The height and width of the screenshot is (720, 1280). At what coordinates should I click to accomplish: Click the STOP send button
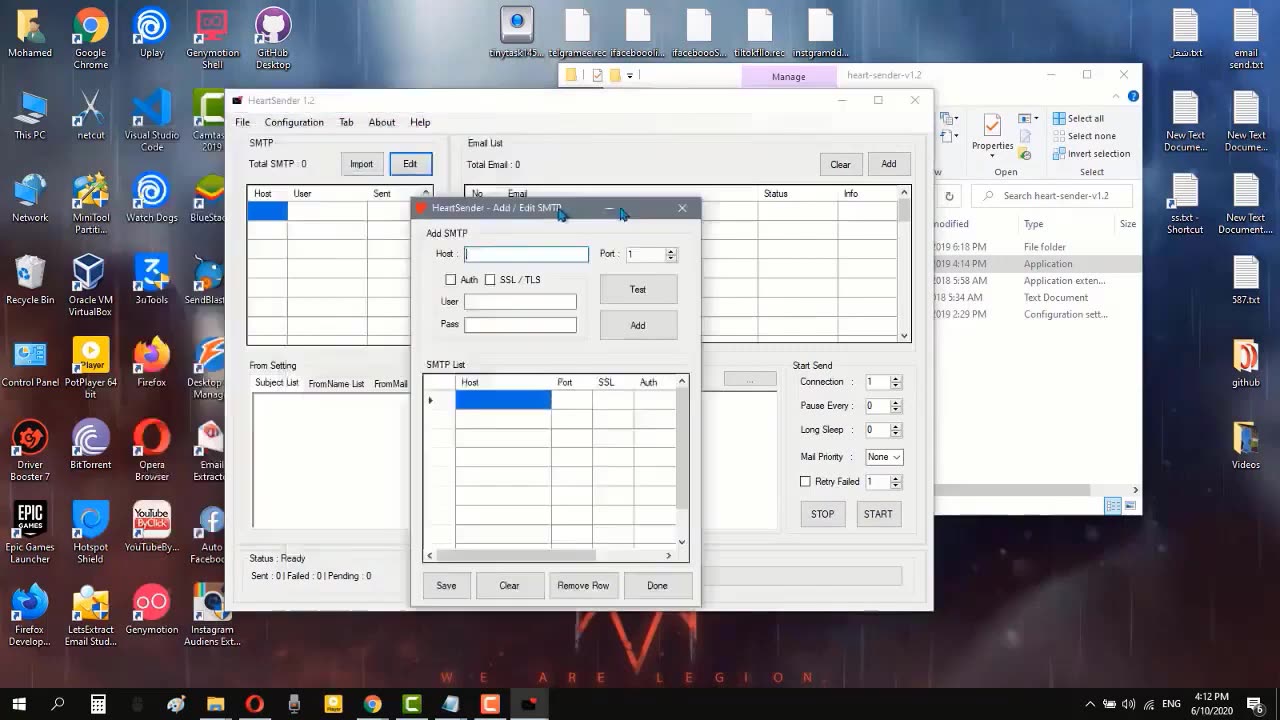pyautogui.click(x=822, y=514)
